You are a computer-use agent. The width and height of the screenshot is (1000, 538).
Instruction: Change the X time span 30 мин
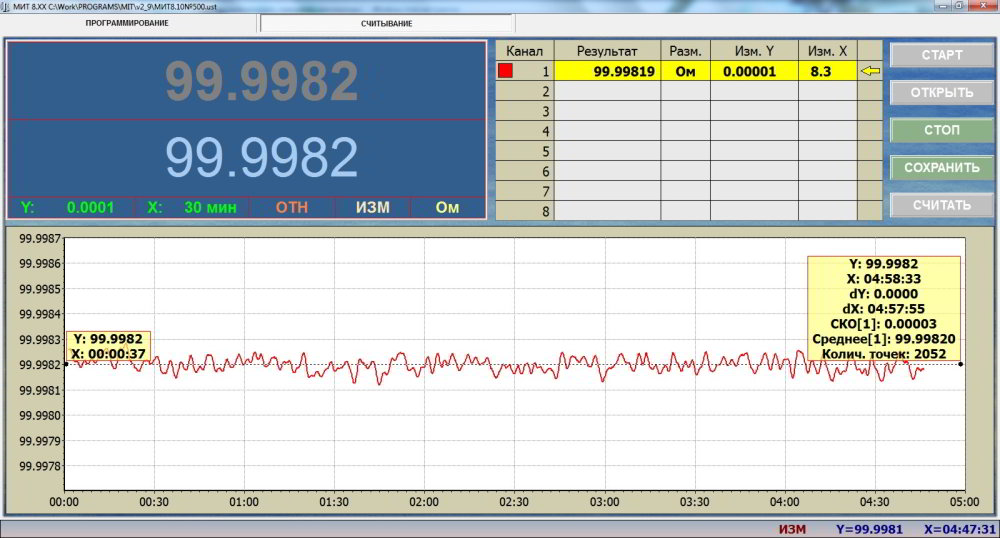tap(210, 208)
